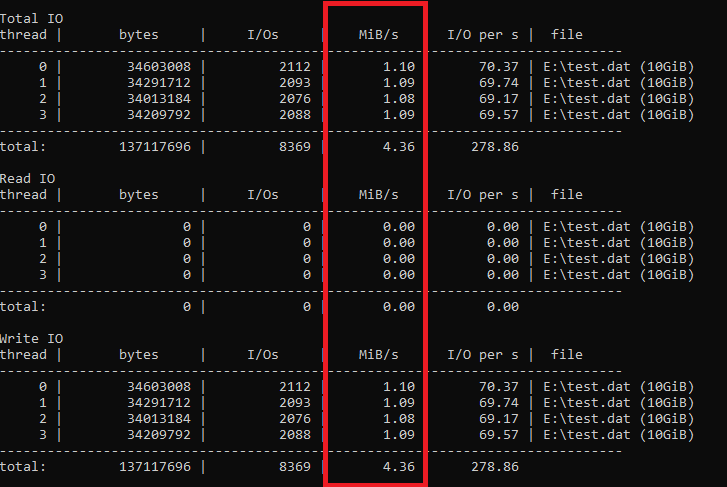The width and height of the screenshot is (727, 487).
Task: Click total 4.36 MiB/s in Total IO section
Action: tap(399, 147)
